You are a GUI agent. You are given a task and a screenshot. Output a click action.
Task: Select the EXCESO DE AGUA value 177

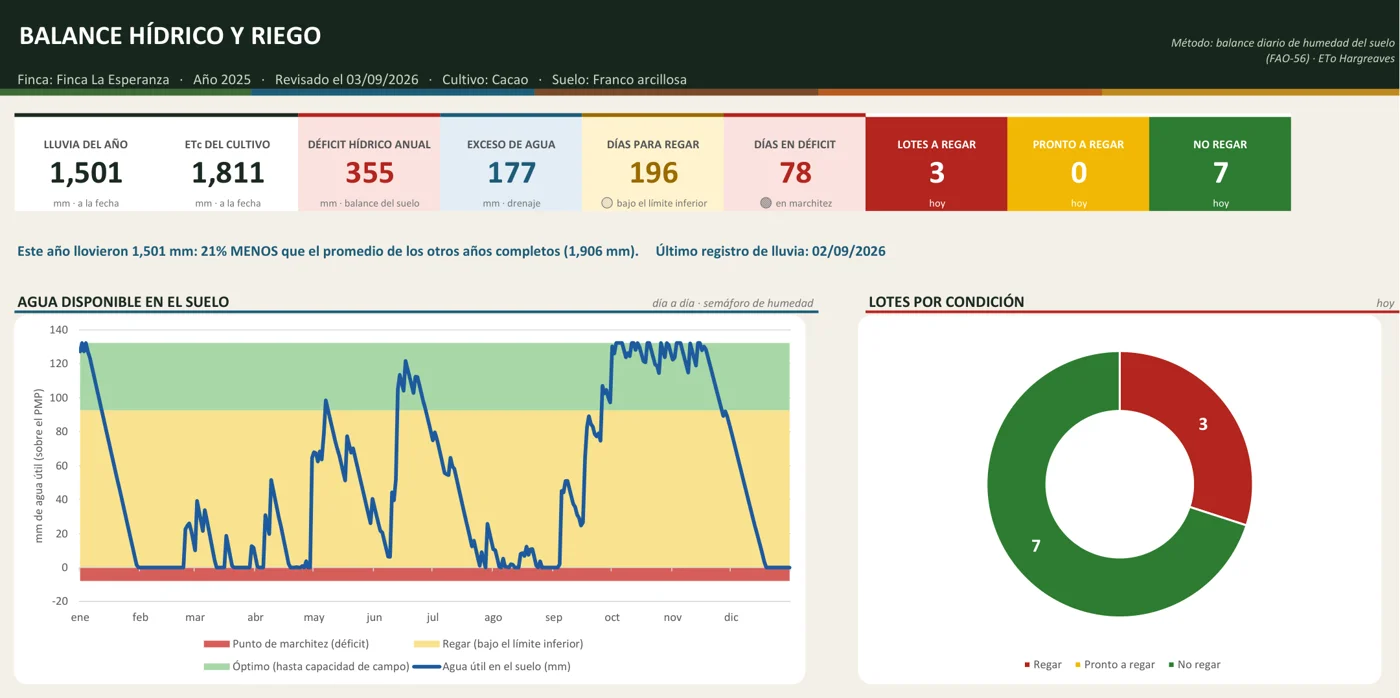[511, 173]
